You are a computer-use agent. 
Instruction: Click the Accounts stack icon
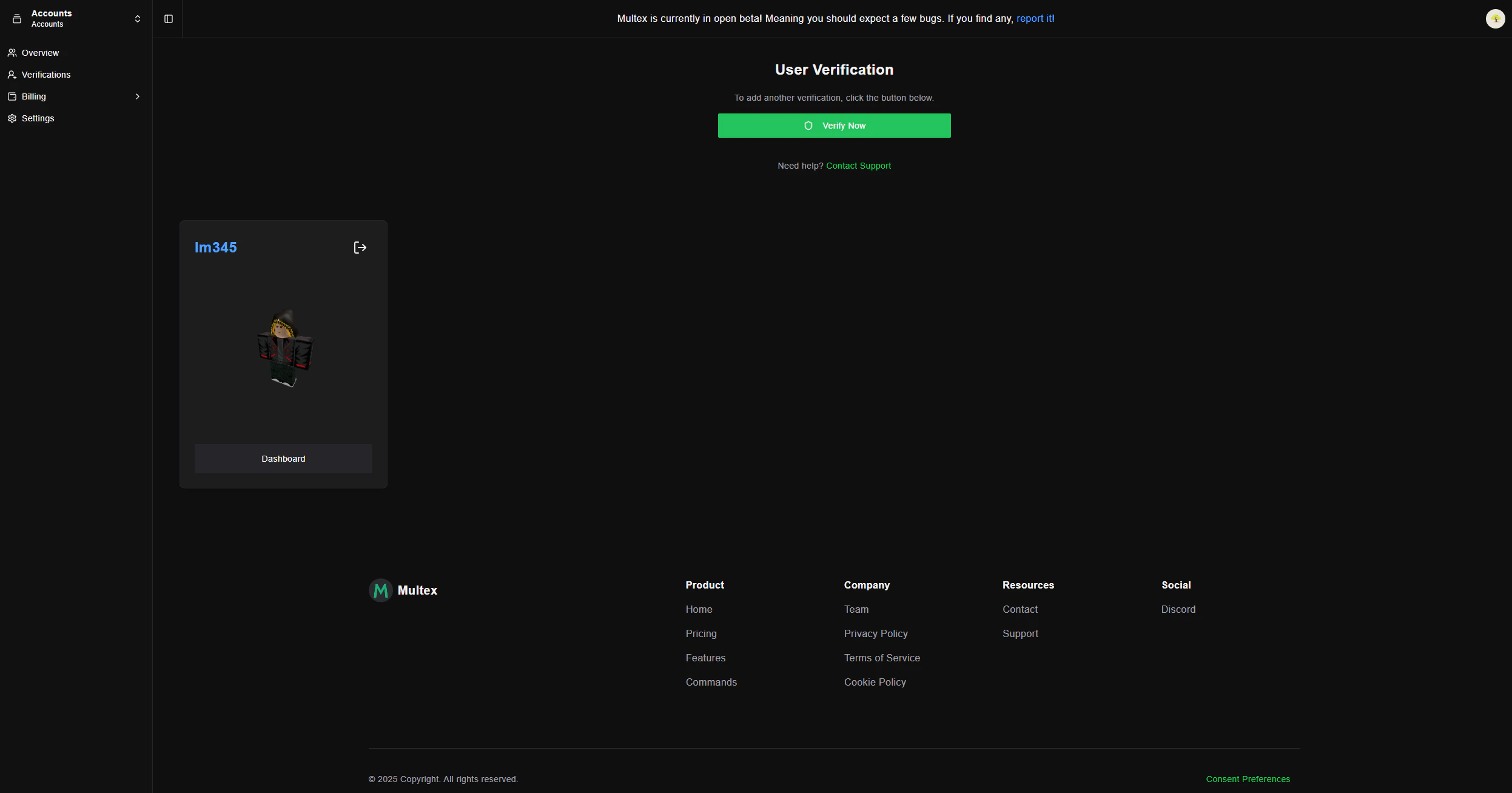click(x=17, y=19)
